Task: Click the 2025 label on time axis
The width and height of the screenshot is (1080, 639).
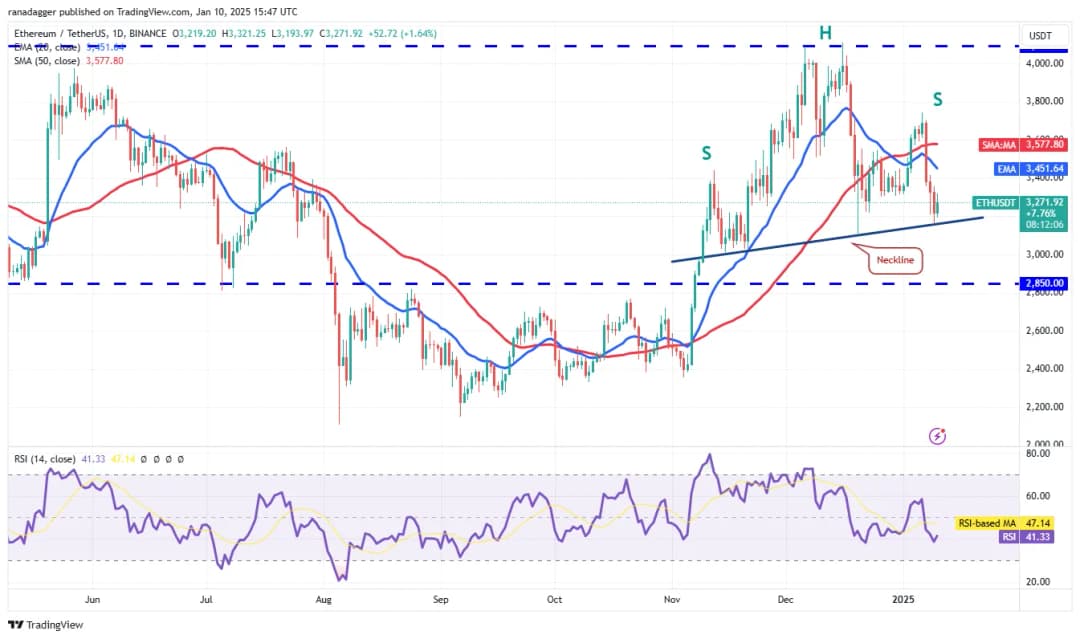Action: pyautogui.click(x=903, y=600)
